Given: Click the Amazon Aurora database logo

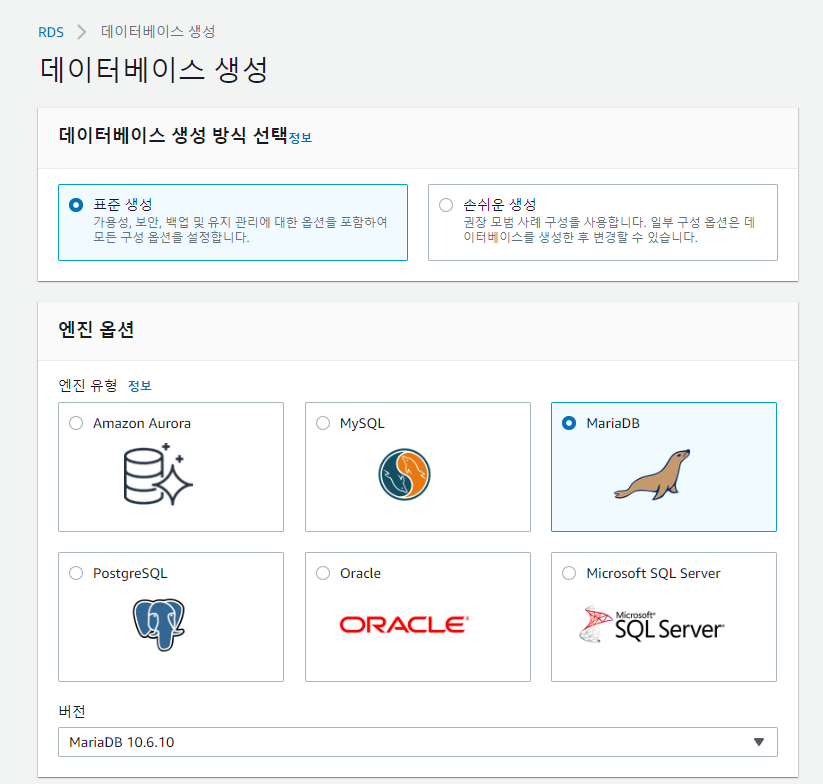Looking at the screenshot, I should click(x=158, y=474).
